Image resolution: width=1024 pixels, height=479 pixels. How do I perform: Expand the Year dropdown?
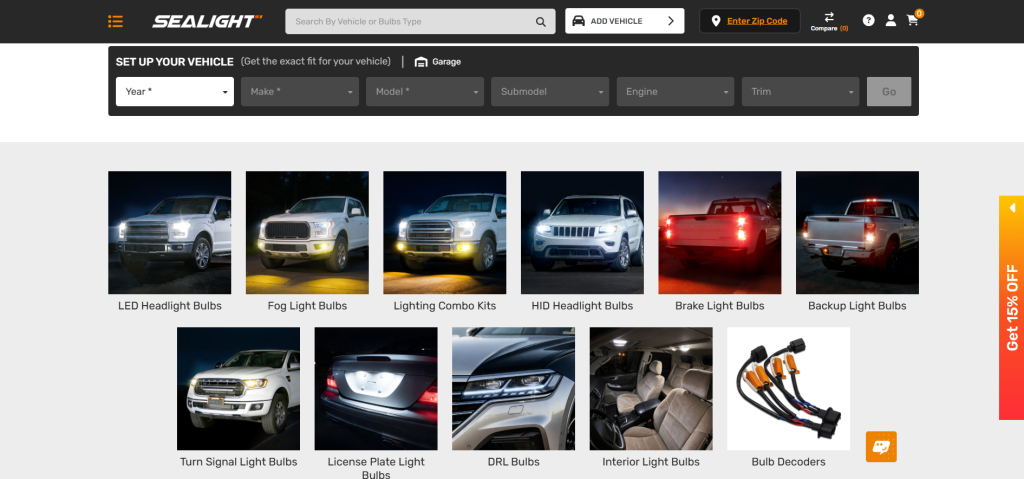pyautogui.click(x=175, y=92)
